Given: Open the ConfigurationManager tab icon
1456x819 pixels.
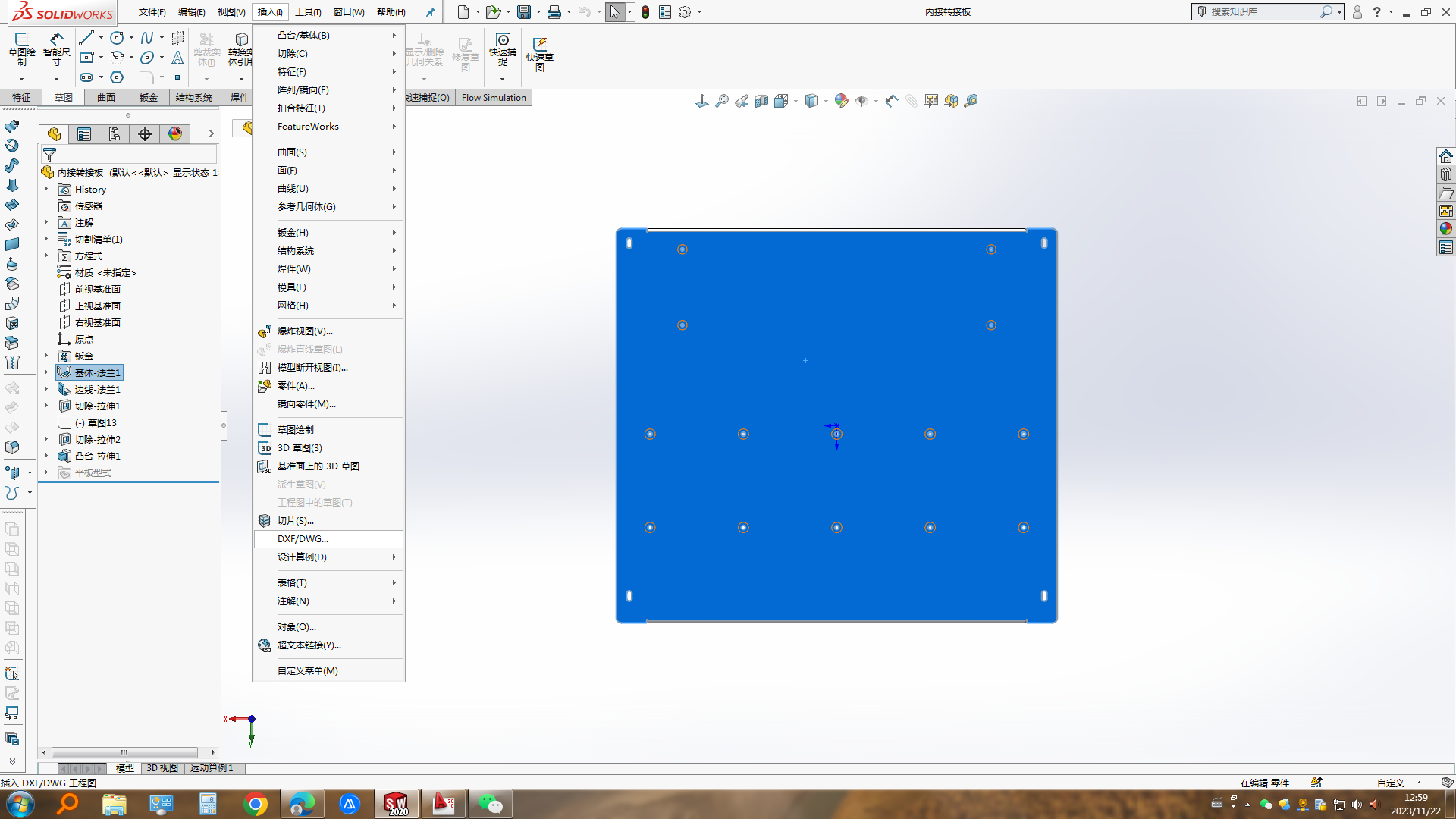Looking at the screenshot, I should [x=115, y=134].
